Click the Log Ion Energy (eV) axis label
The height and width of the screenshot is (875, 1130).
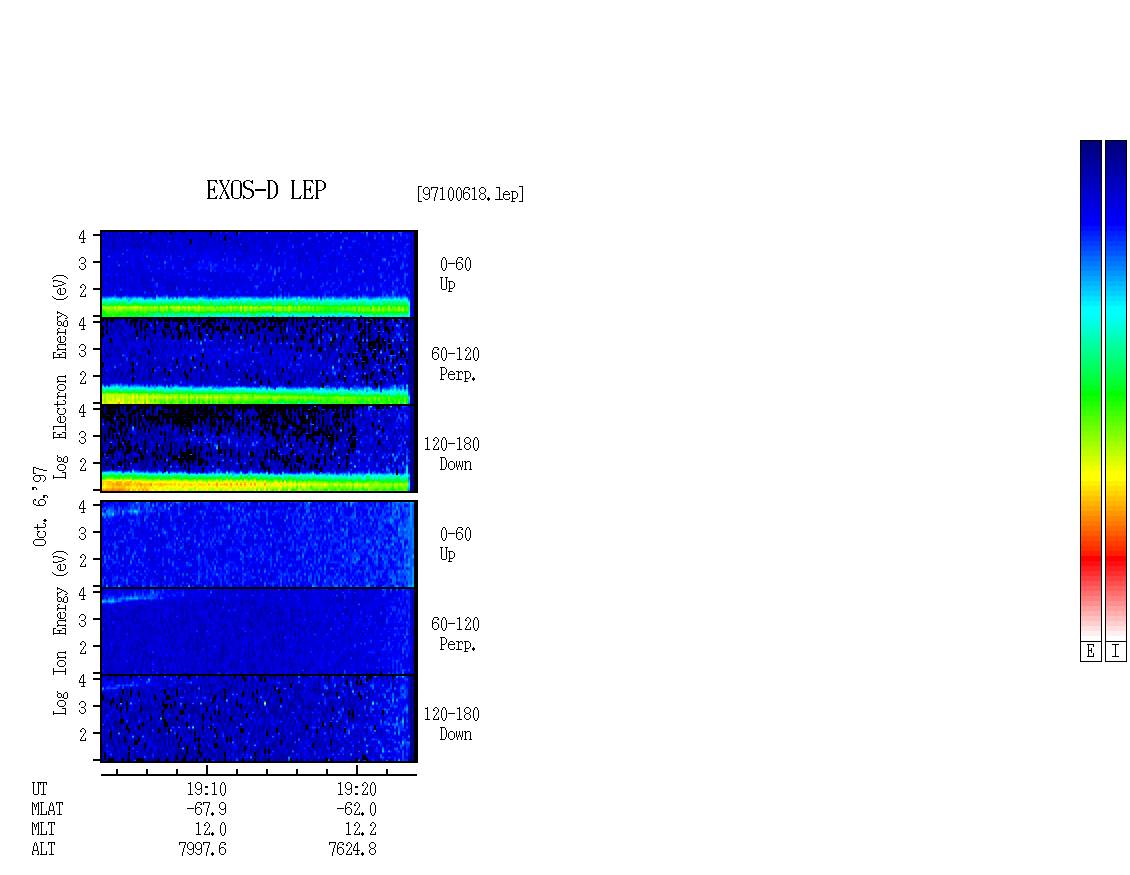60,632
